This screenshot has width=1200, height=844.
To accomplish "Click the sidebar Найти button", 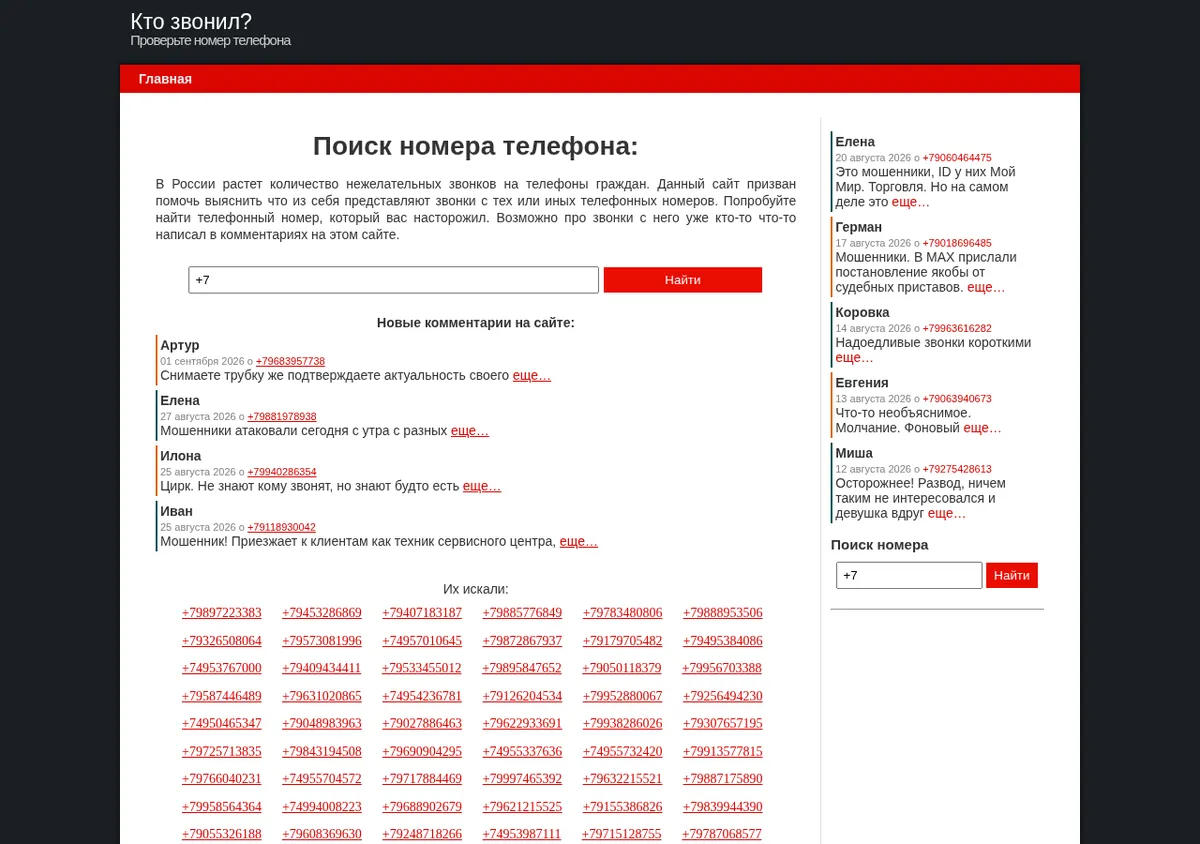I will click(1012, 575).
